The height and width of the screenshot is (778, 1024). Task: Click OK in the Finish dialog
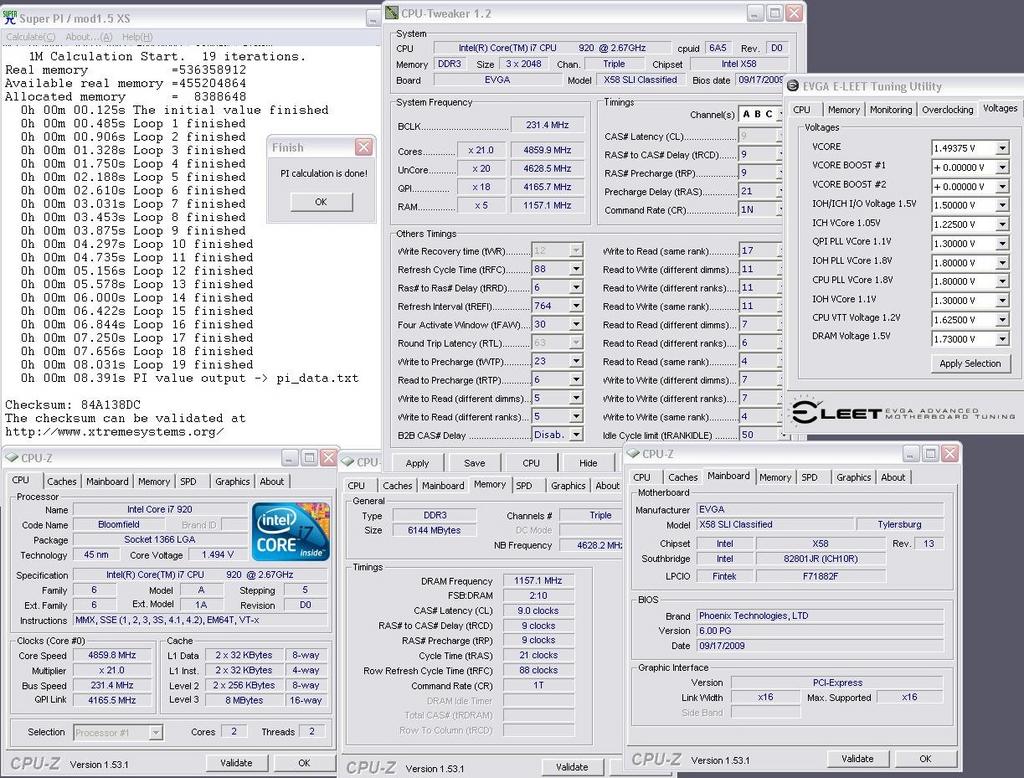321,202
